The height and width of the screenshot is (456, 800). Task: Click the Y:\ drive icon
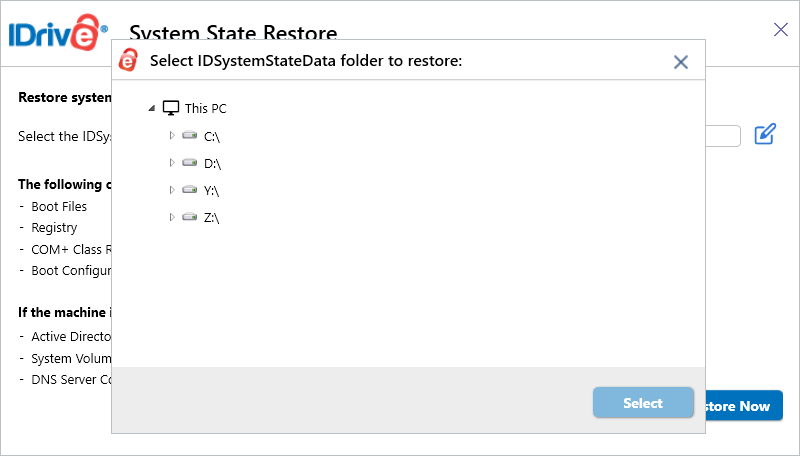point(190,190)
